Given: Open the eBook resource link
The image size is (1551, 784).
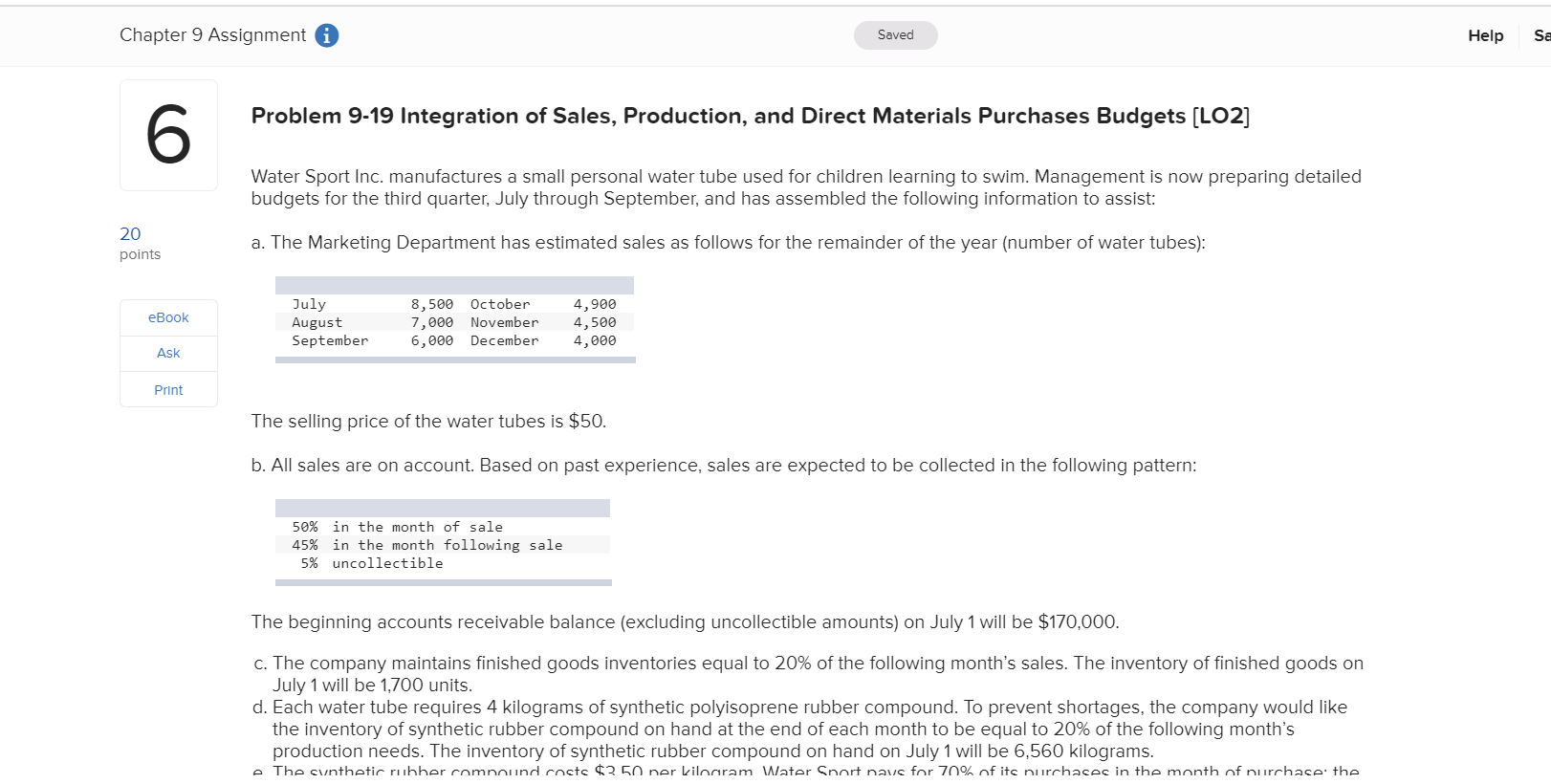Looking at the screenshot, I should coord(168,317).
